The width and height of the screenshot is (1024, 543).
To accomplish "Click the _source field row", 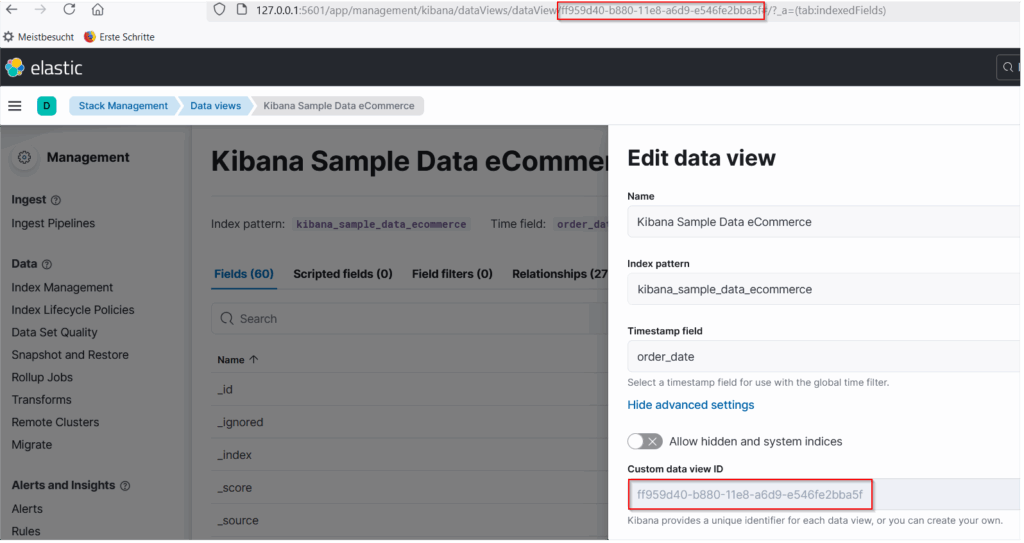I will 409,521.
